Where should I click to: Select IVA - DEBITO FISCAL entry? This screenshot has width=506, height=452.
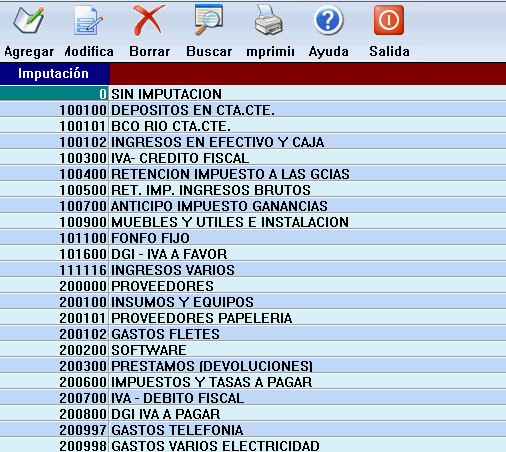pos(253,398)
